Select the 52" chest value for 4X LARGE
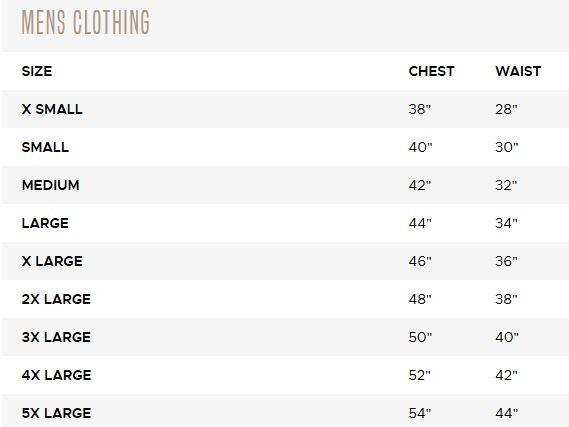 pyautogui.click(x=420, y=375)
